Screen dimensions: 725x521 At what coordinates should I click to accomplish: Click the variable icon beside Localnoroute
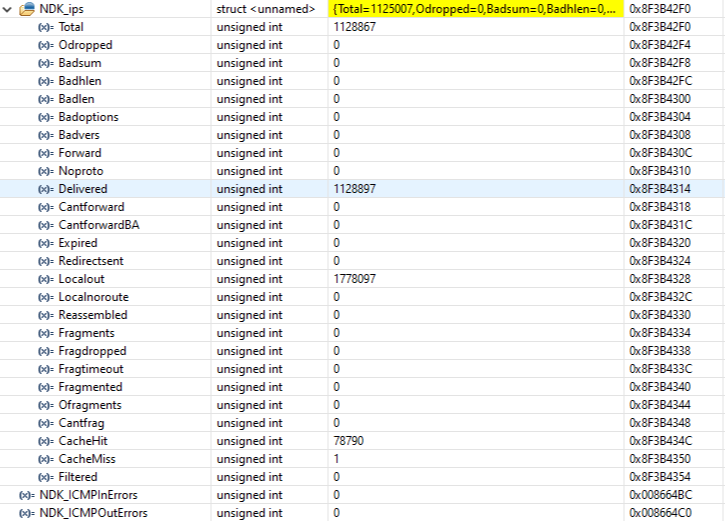[46, 298]
